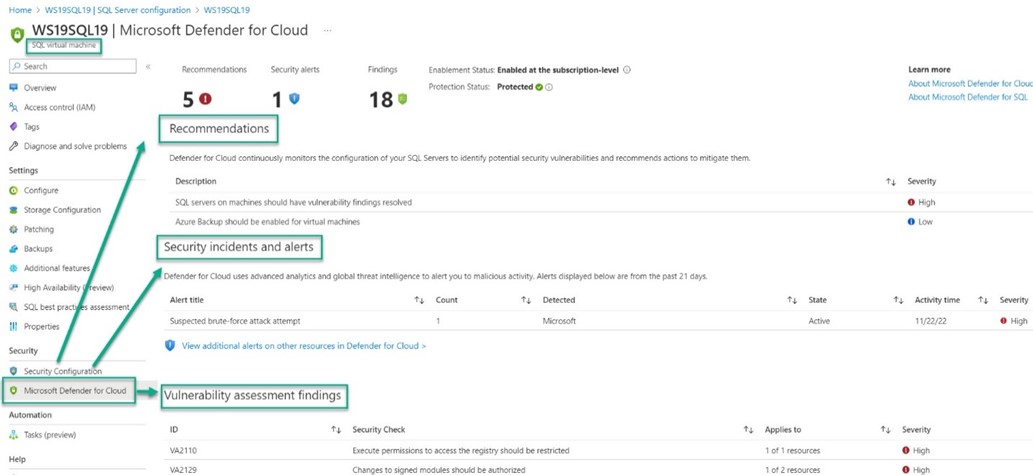Screen dimensions: 1033x475
Task: Click the Tags icon in sidebar
Action: 14,127
